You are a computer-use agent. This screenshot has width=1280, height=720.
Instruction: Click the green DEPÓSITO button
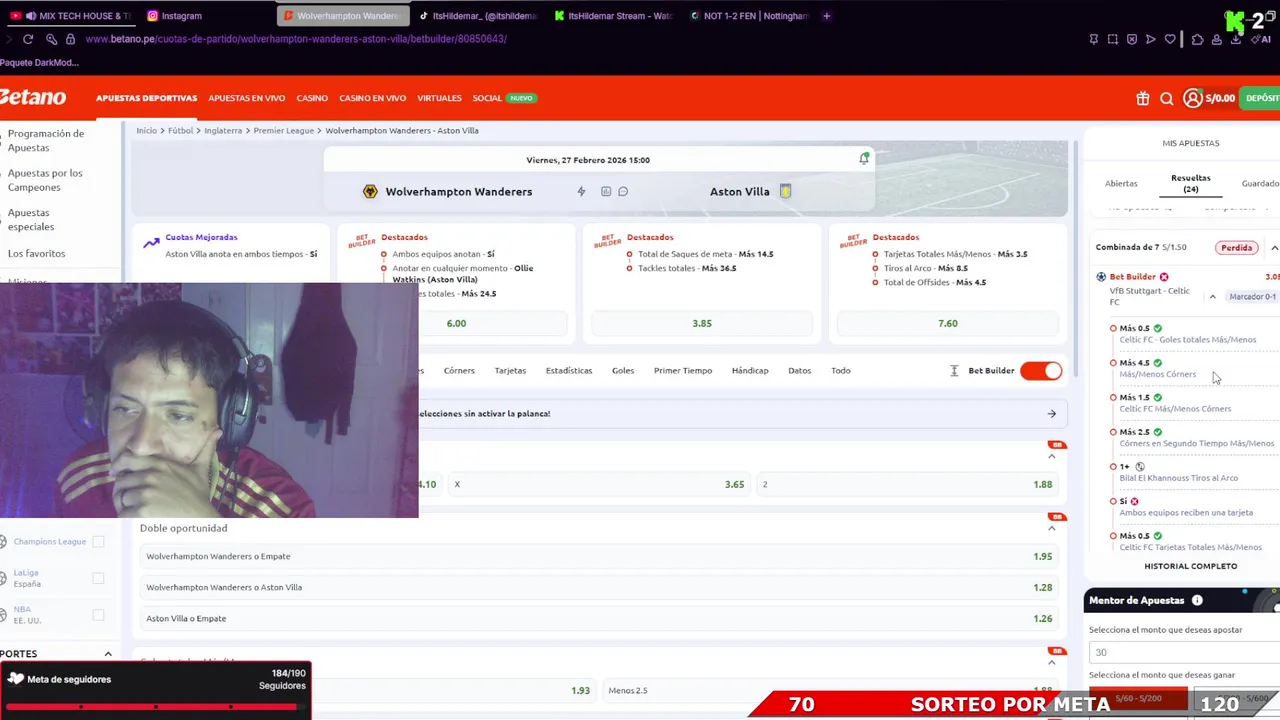coord(1260,98)
